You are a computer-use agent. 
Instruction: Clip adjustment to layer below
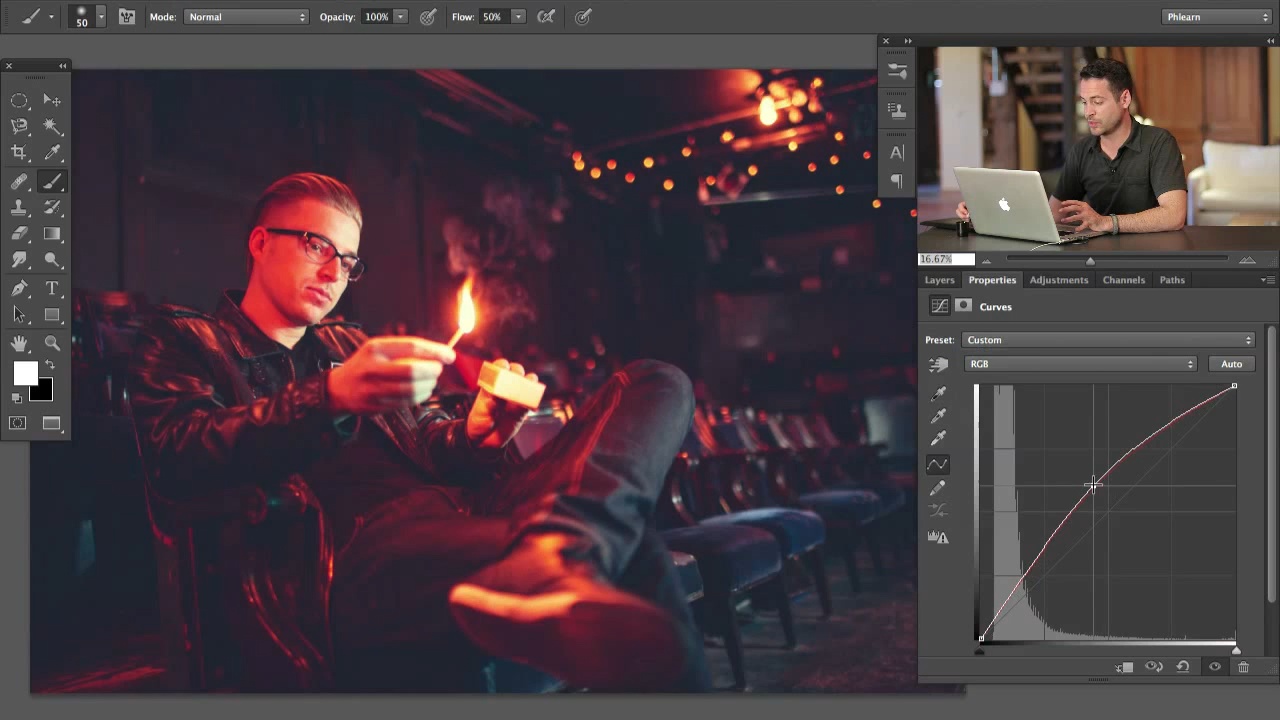click(1125, 667)
